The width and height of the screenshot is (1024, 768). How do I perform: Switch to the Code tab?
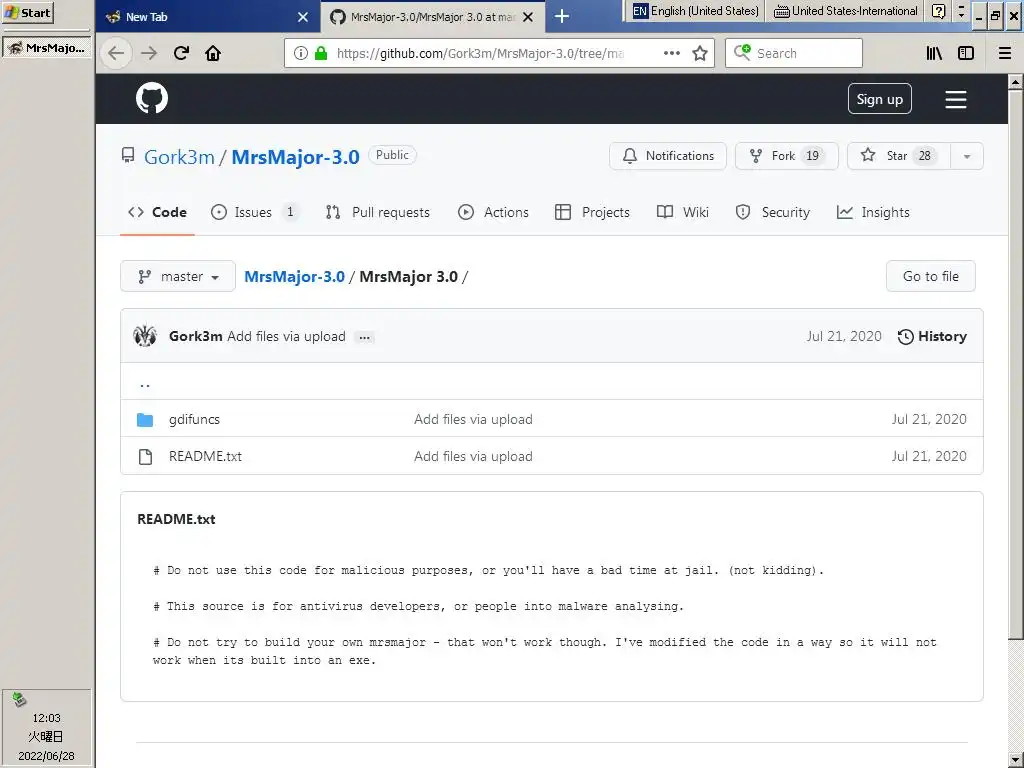pyautogui.click(x=157, y=212)
